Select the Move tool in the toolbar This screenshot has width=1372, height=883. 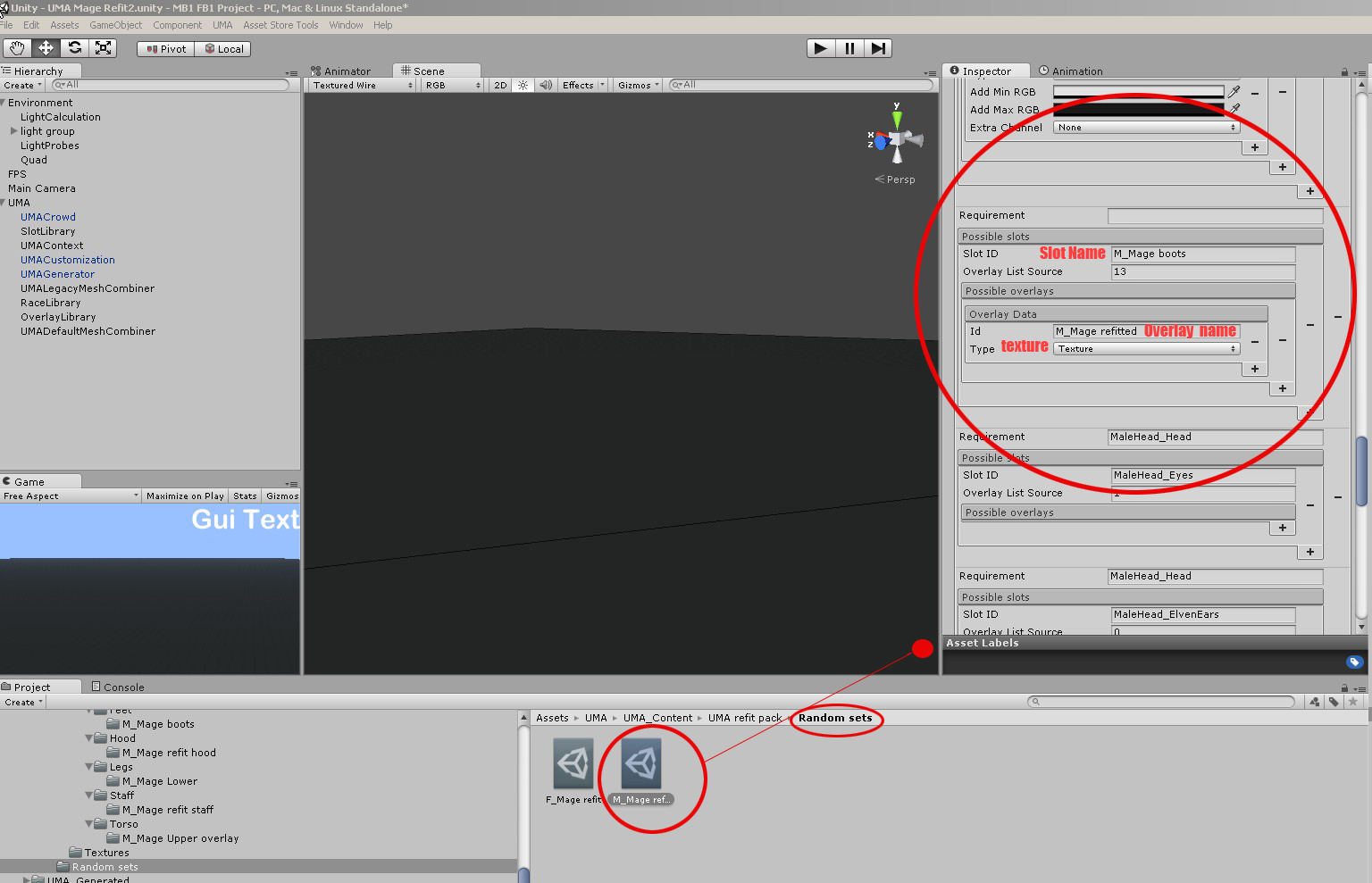[x=46, y=48]
